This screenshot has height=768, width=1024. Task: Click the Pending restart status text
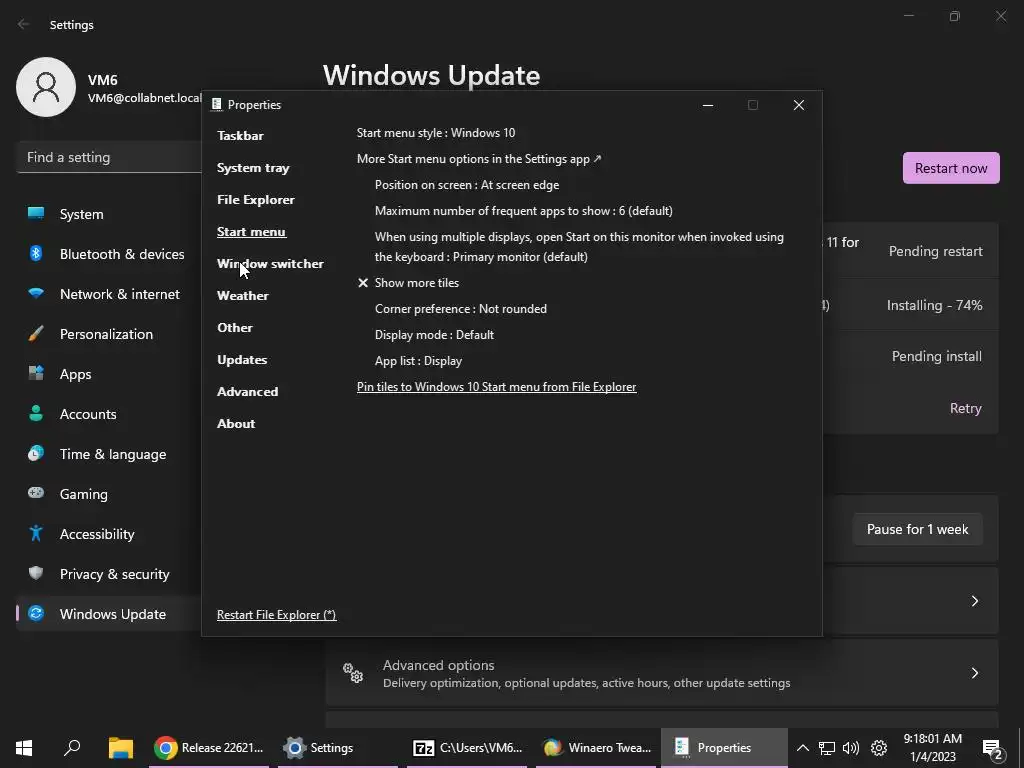[936, 251]
